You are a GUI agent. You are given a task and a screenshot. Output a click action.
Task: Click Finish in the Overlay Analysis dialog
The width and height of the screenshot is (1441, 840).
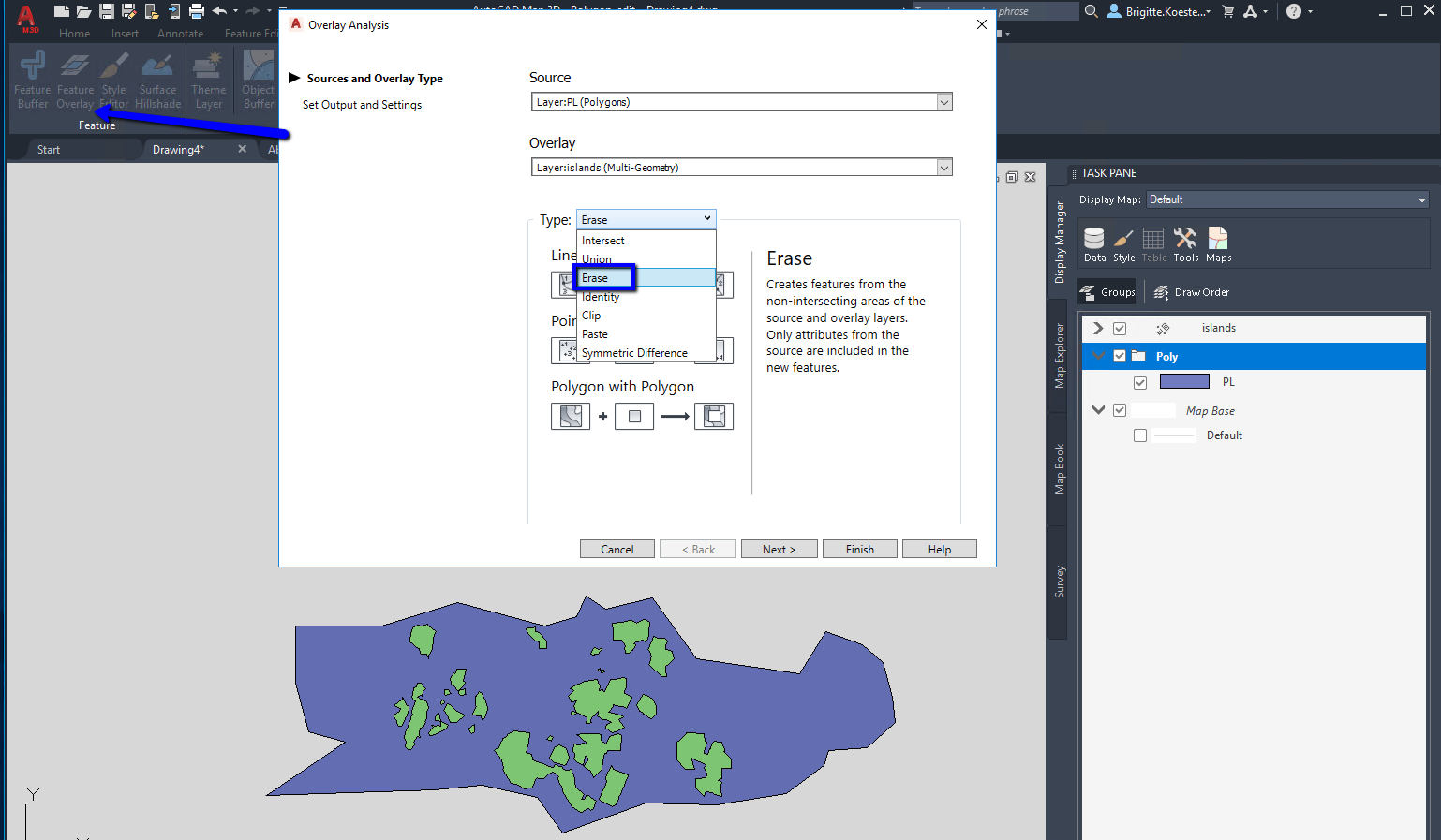[858, 549]
